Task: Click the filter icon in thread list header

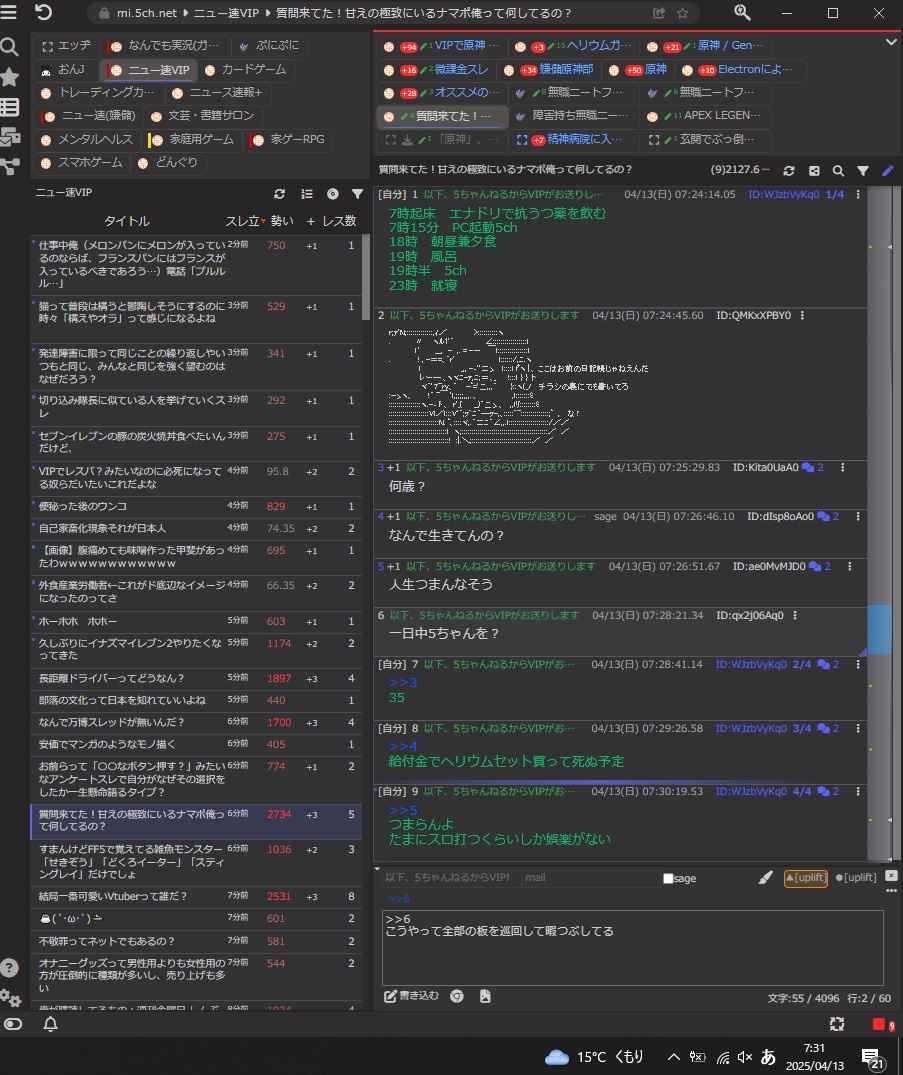Action: [357, 194]
